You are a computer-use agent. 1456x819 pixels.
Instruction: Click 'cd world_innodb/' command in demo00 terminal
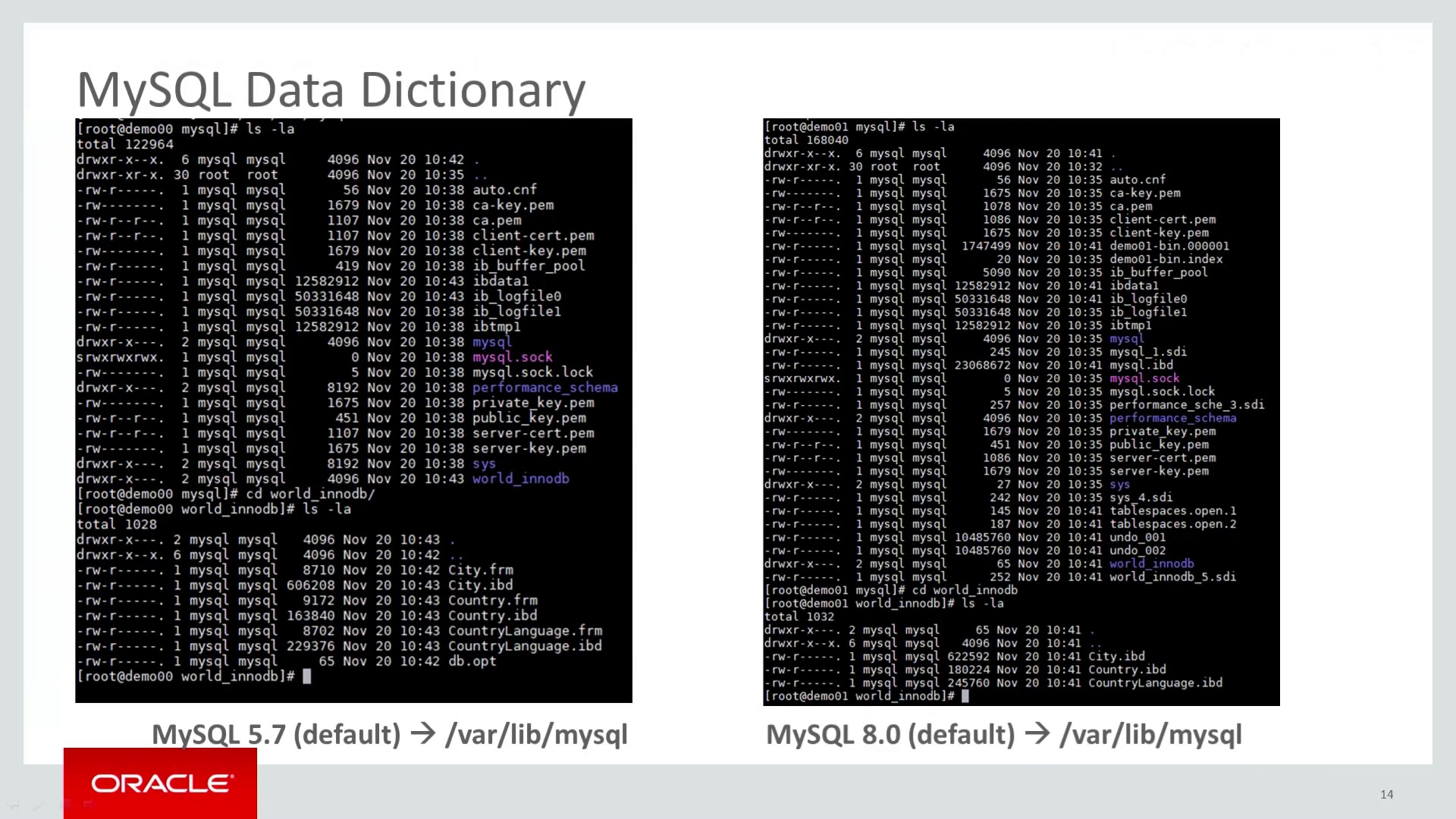[x=310, y=494]
